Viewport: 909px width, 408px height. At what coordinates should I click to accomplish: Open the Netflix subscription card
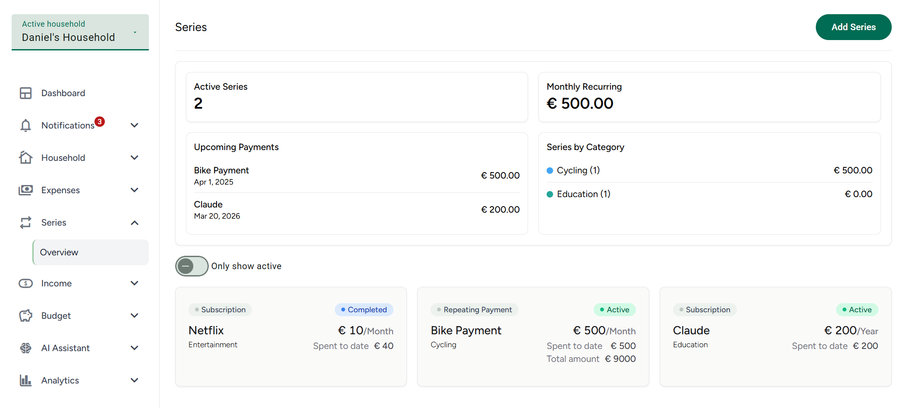click(291, 337)
